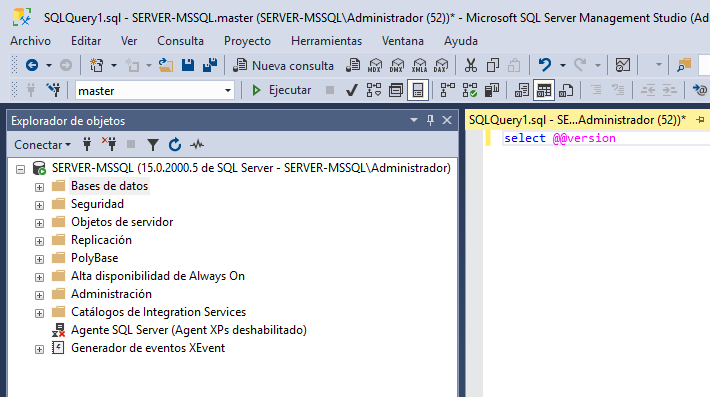Select Alta disponibilidad de Always On
The image size is (710, 397).
click(158, 276)
